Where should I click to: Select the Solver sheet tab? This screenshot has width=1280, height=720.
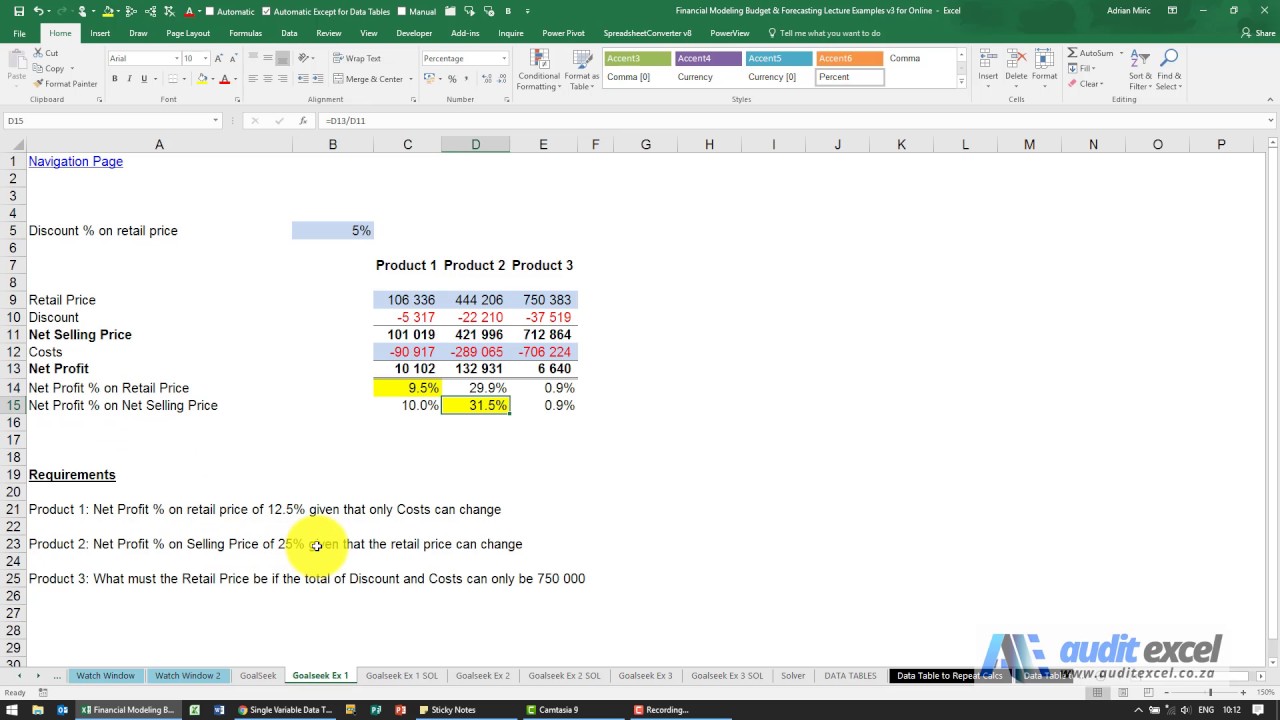(x=793, y=676)
